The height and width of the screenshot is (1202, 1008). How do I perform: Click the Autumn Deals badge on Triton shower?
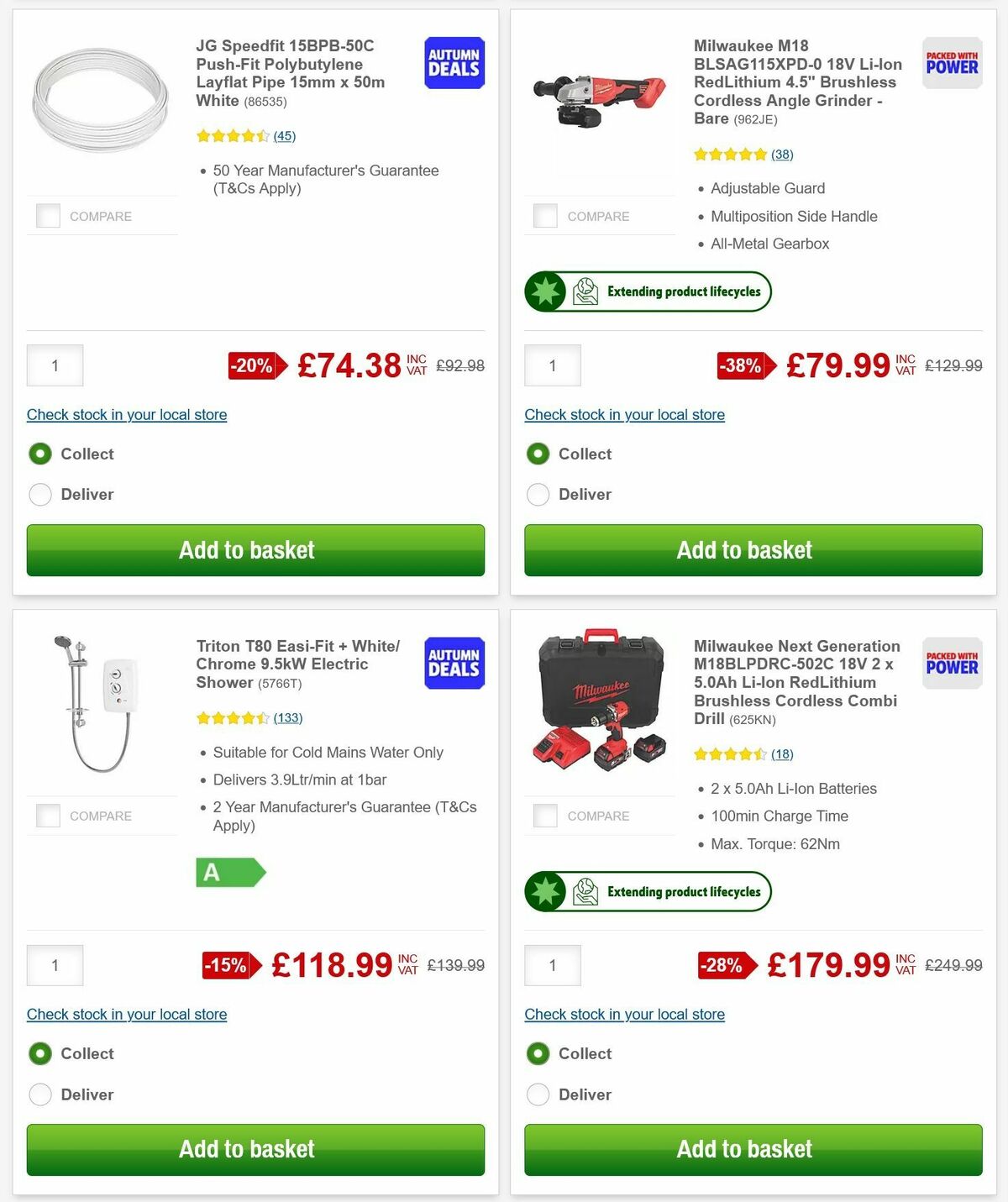coord(453,663)
